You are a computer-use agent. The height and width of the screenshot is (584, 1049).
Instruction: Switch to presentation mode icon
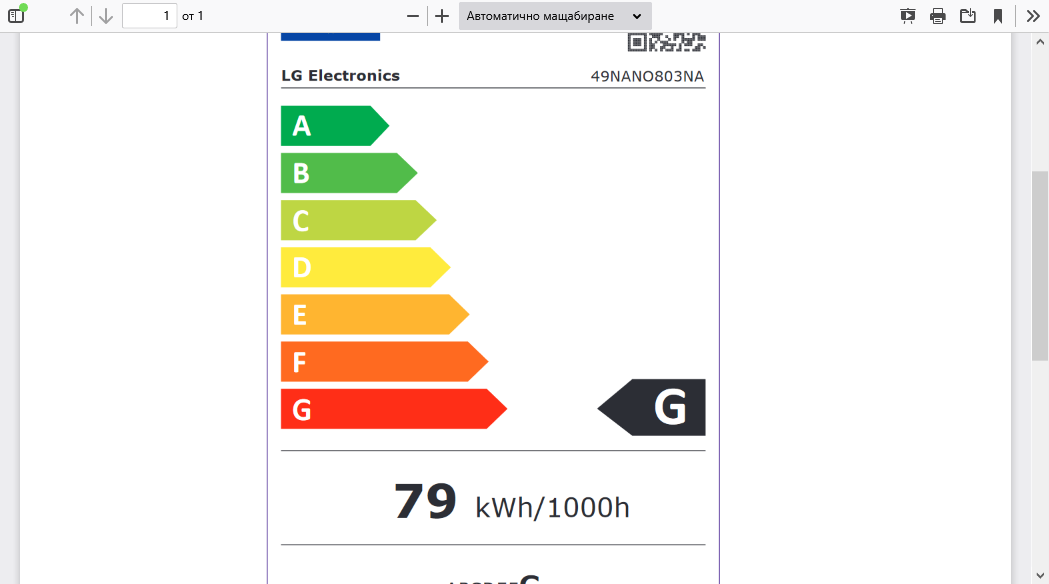908,16
